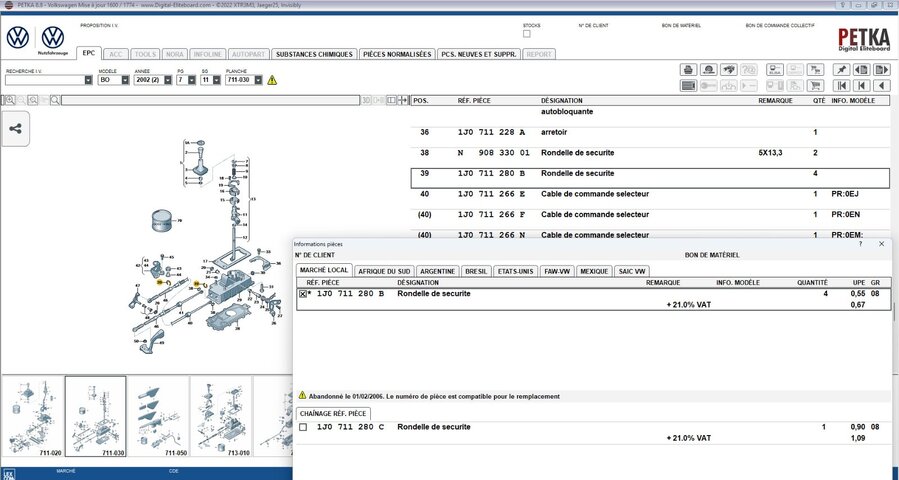The height and width of the screenshot is (480, 899).
Task: Select position 39 row 1J0 711 280 B
Action: coord(650,178)
